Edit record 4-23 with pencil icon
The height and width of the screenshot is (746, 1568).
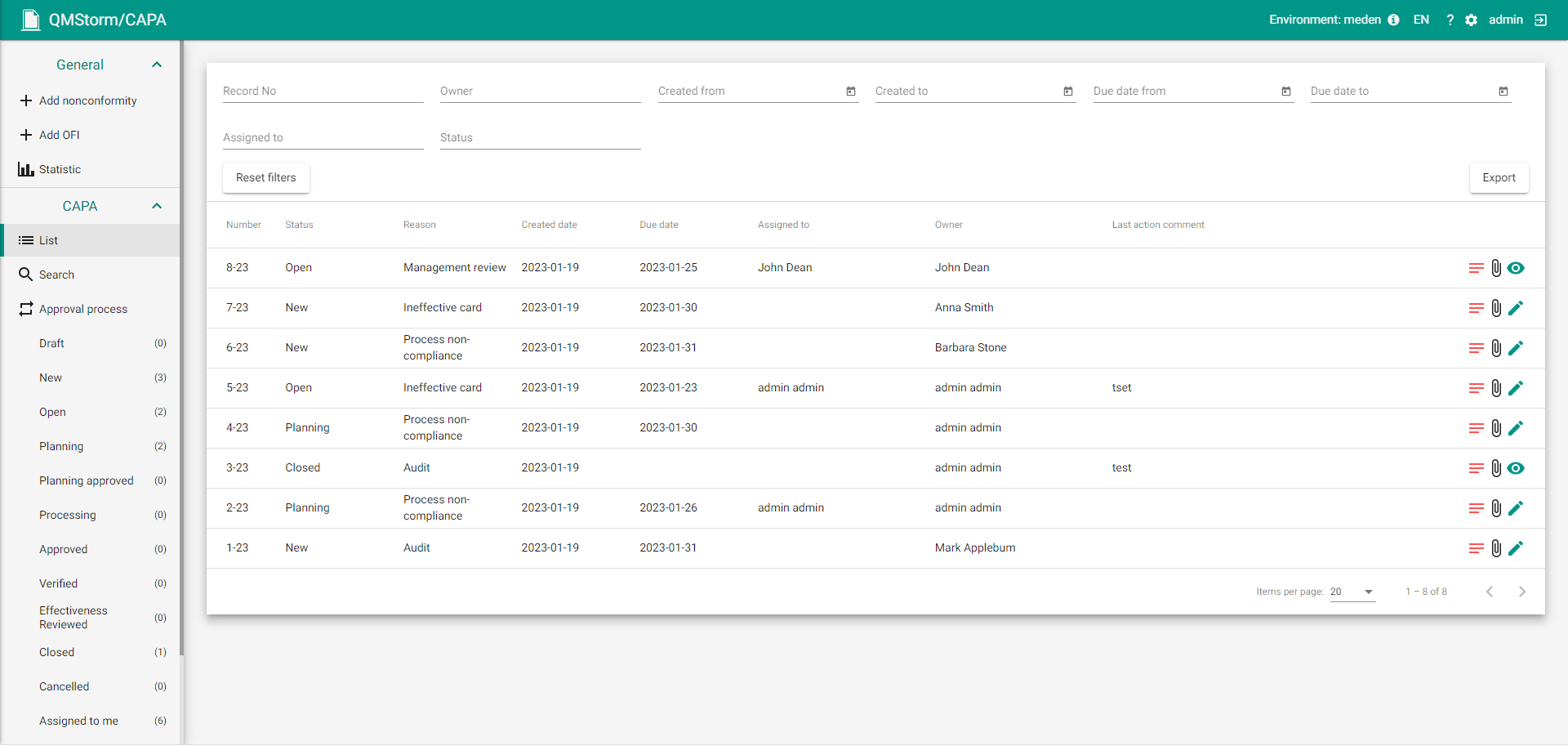pyautogui.click(x=1516, y=428)
